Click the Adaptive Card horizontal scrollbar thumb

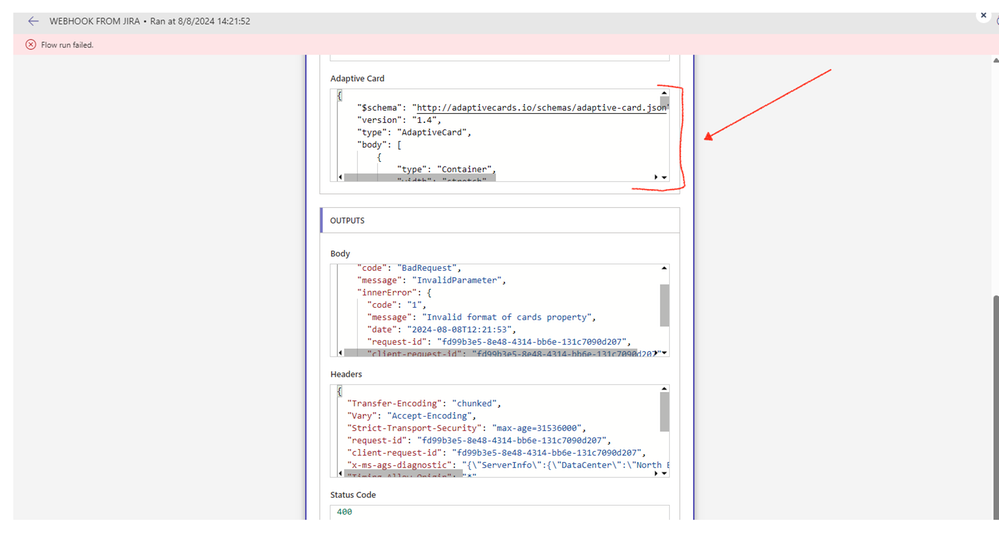click(420, 177)
